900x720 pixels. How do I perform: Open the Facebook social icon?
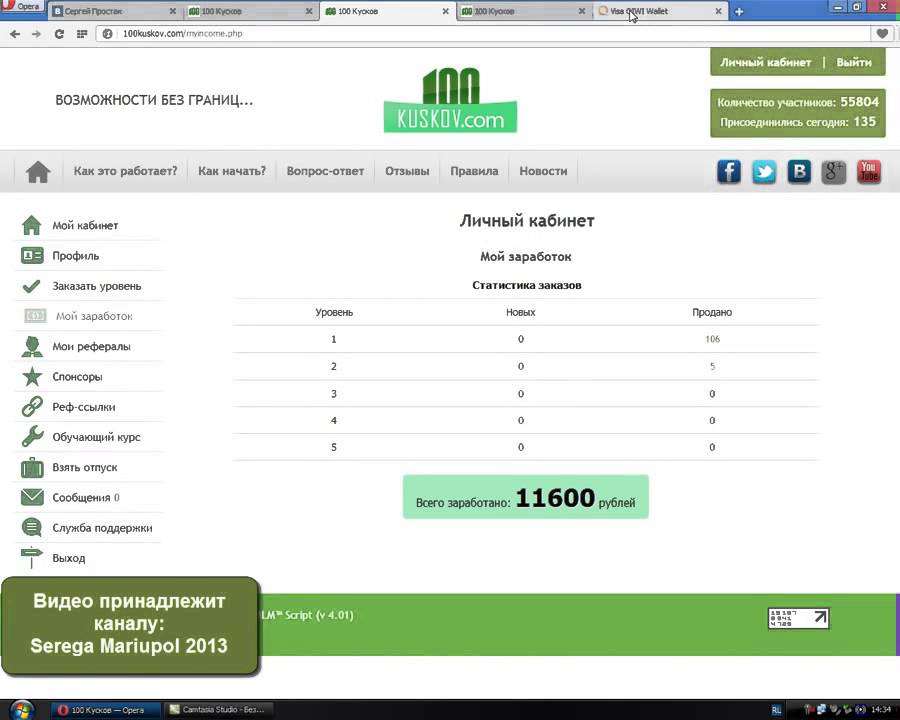[x=729, y=172]
